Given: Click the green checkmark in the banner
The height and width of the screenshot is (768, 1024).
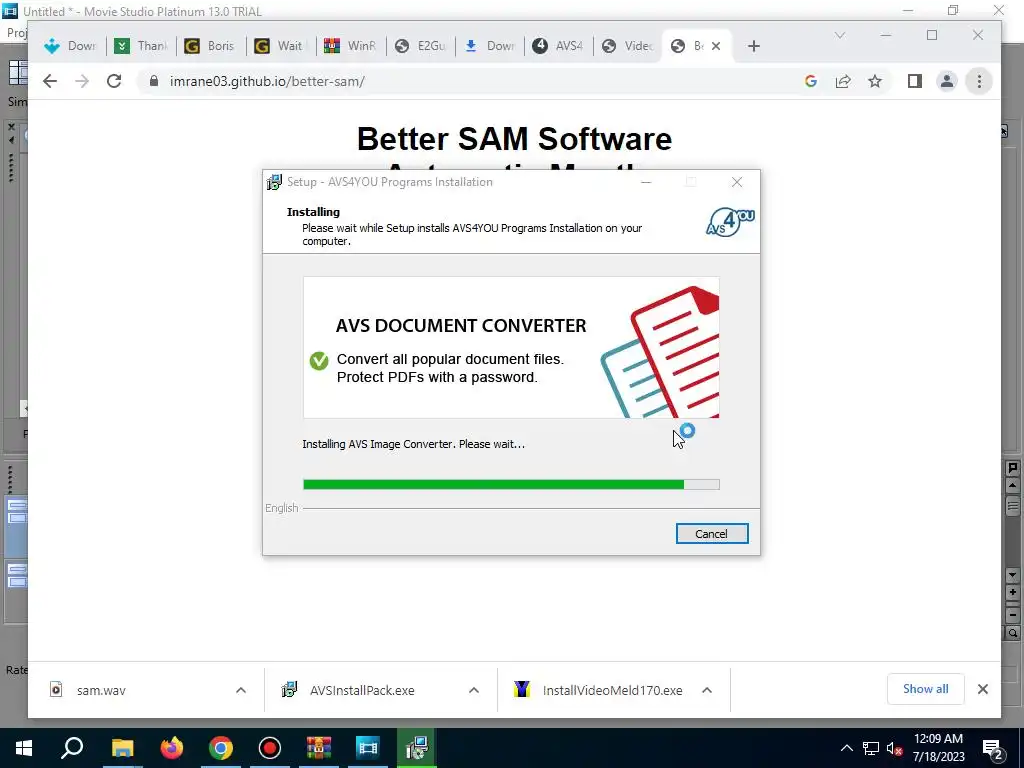Looking at the screenshot, I should tap(319, 360).
